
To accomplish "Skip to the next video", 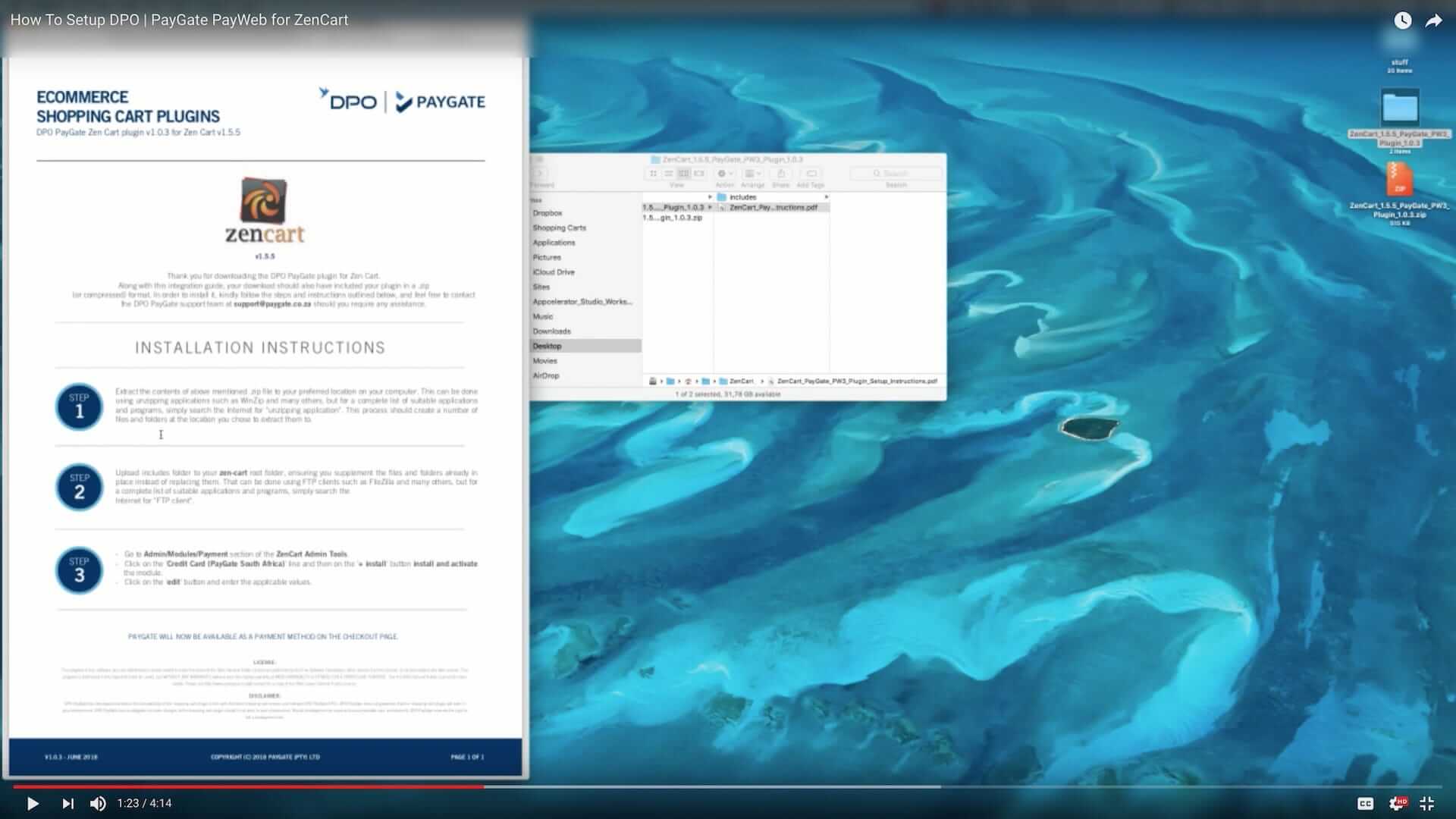I will 67,803.
